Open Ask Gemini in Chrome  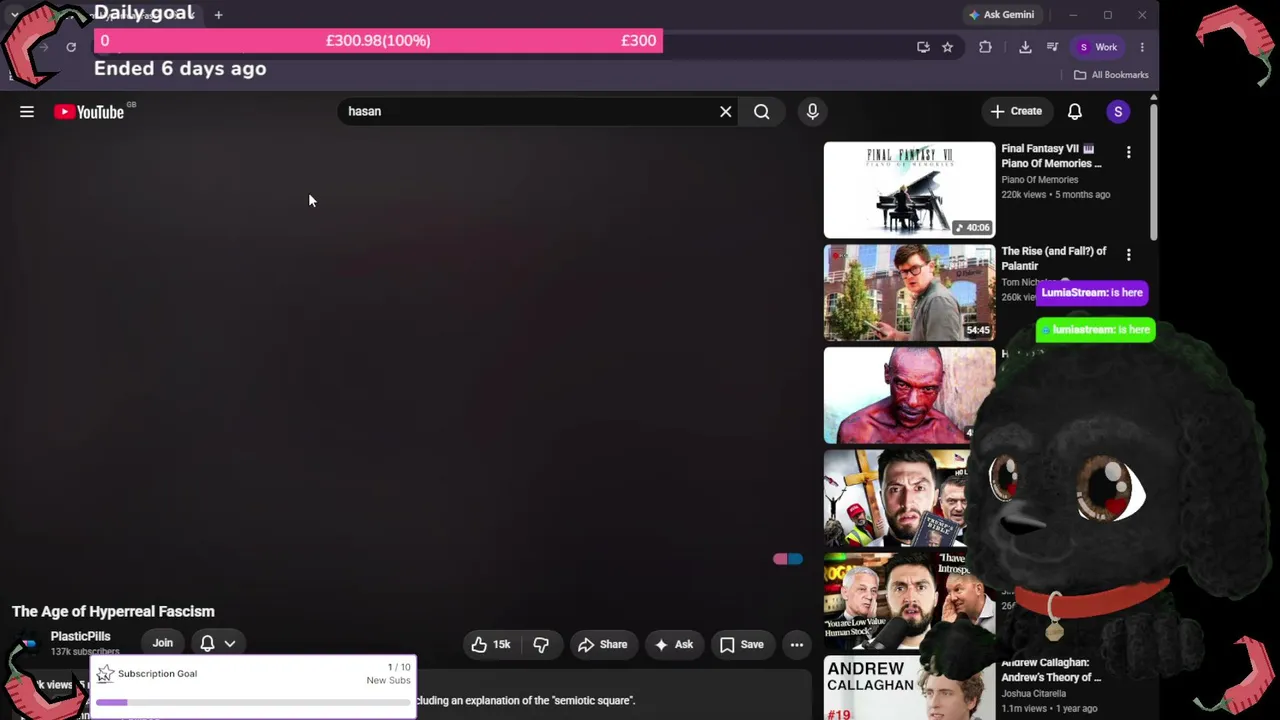click(1001, 15)
